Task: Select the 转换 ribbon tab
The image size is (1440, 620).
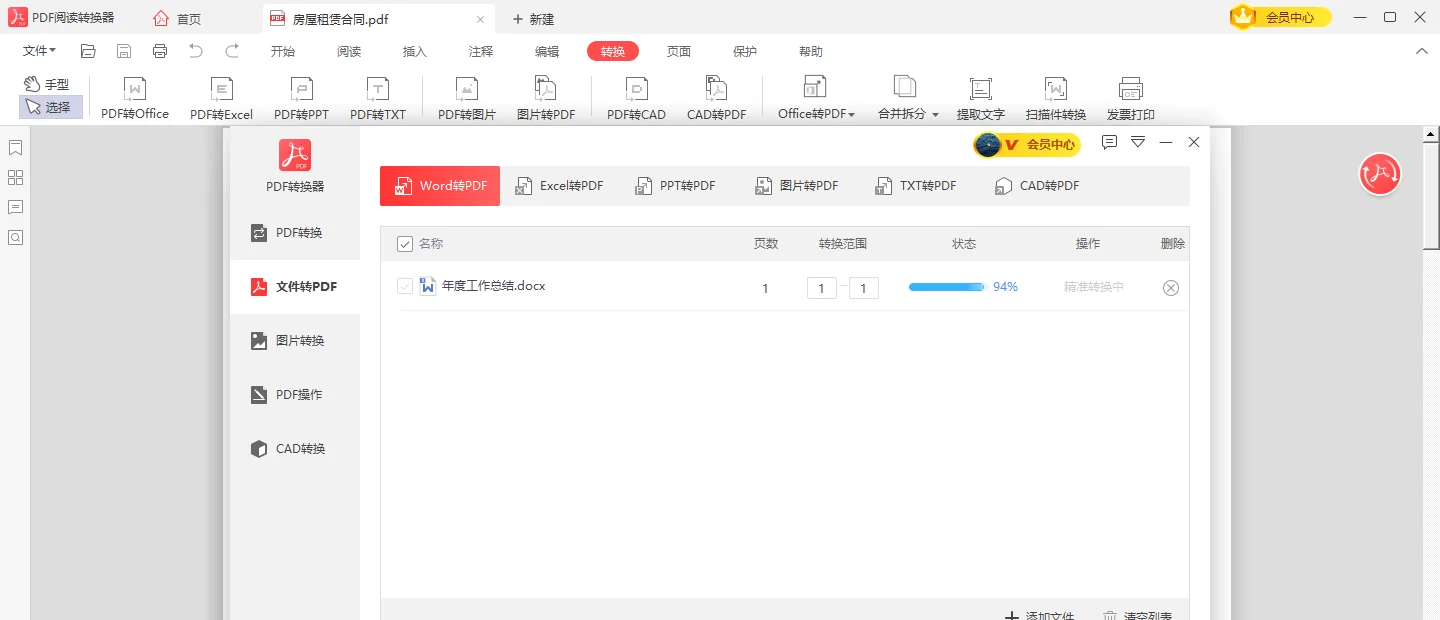Action: tap(613, 52)
